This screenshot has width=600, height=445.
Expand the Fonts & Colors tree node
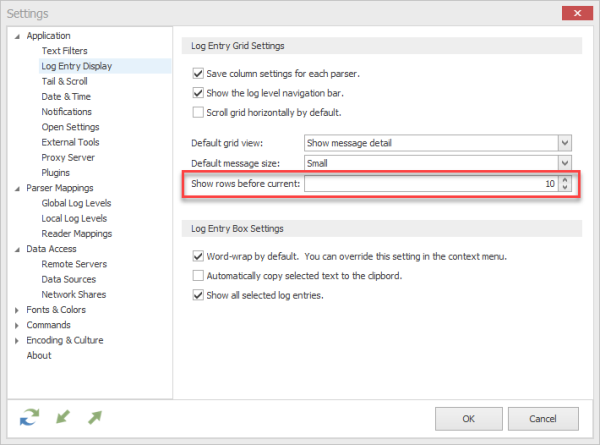click(x=16, y=310)
